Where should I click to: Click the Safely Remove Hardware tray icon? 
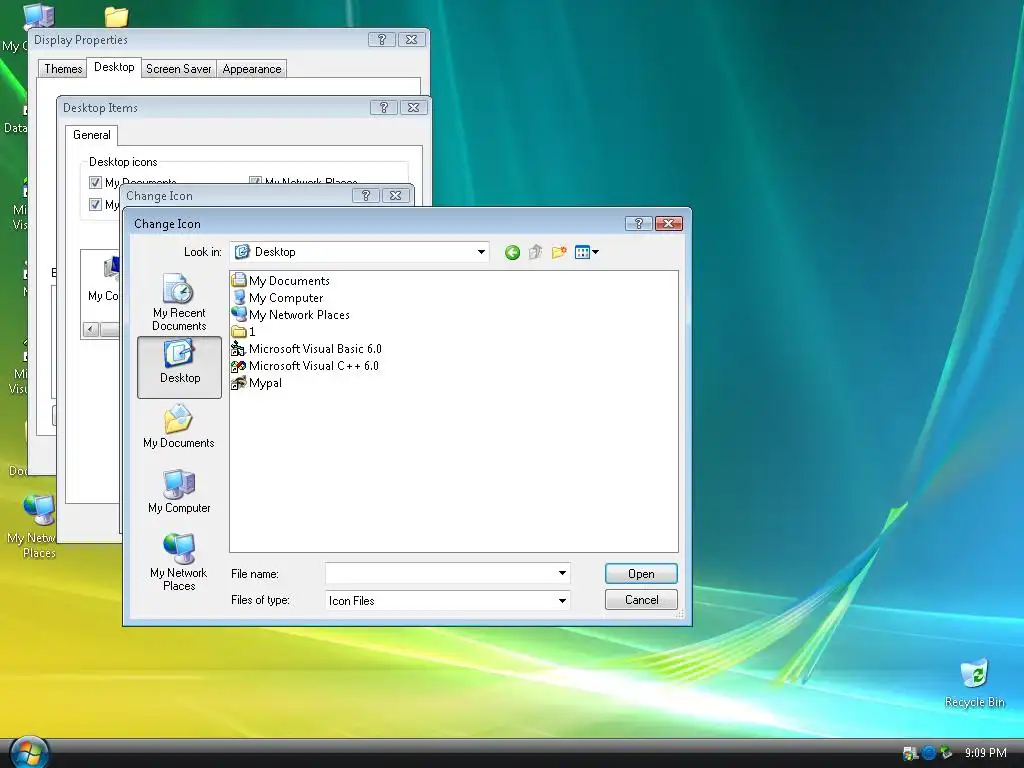(946, 753)
